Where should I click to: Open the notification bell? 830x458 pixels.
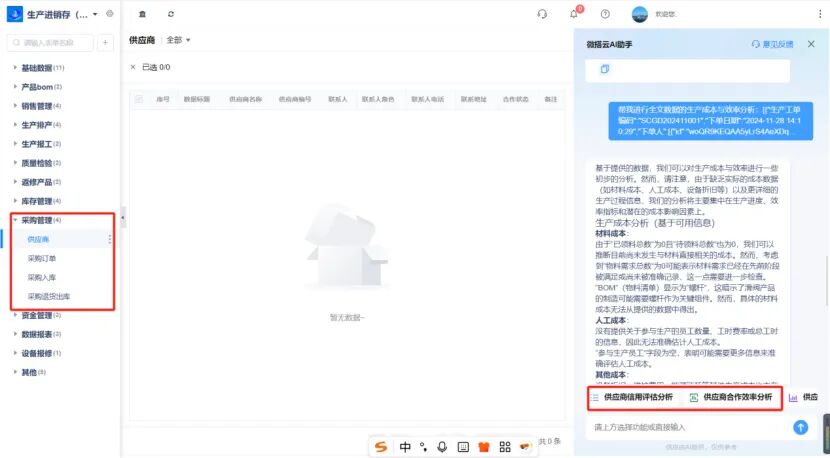574,14
